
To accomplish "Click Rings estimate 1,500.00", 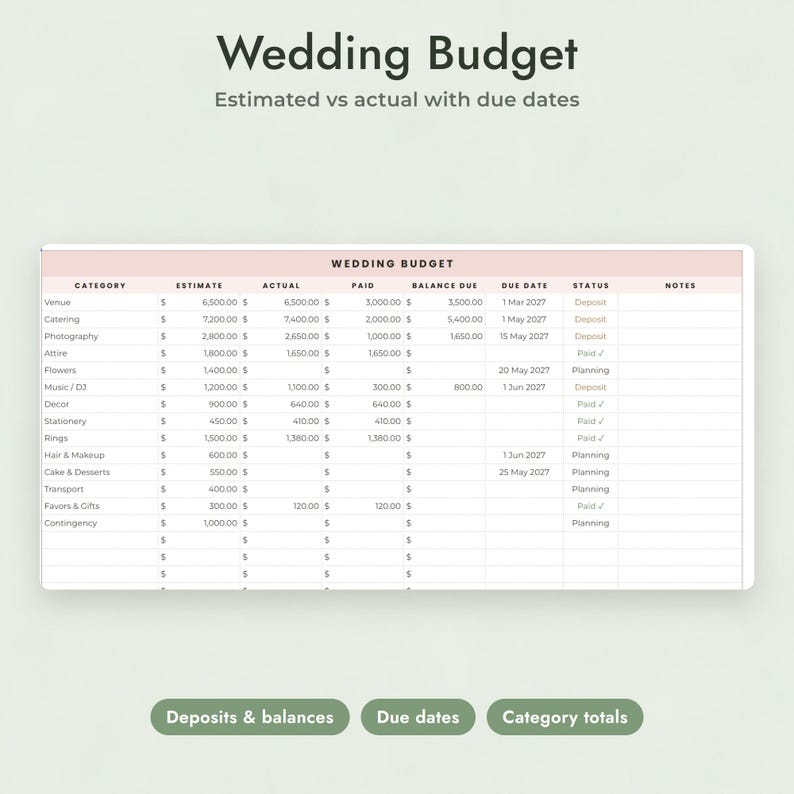I will (x=199, y=438).
